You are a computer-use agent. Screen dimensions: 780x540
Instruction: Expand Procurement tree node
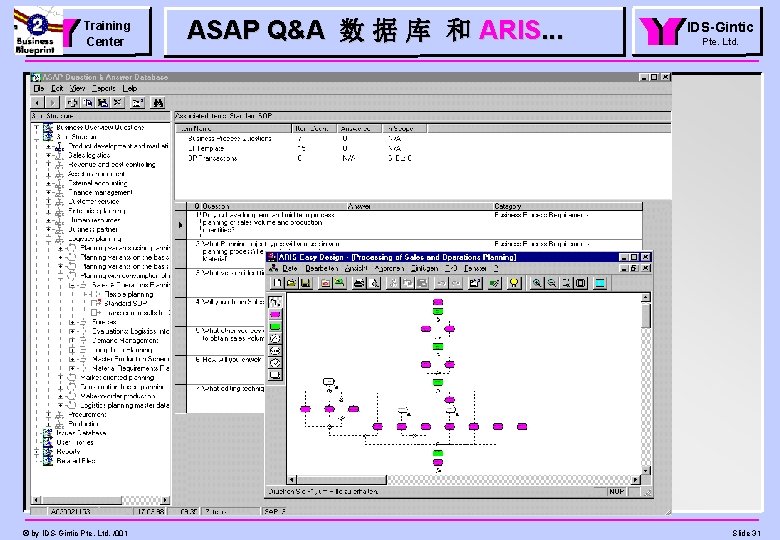point(48,414)
